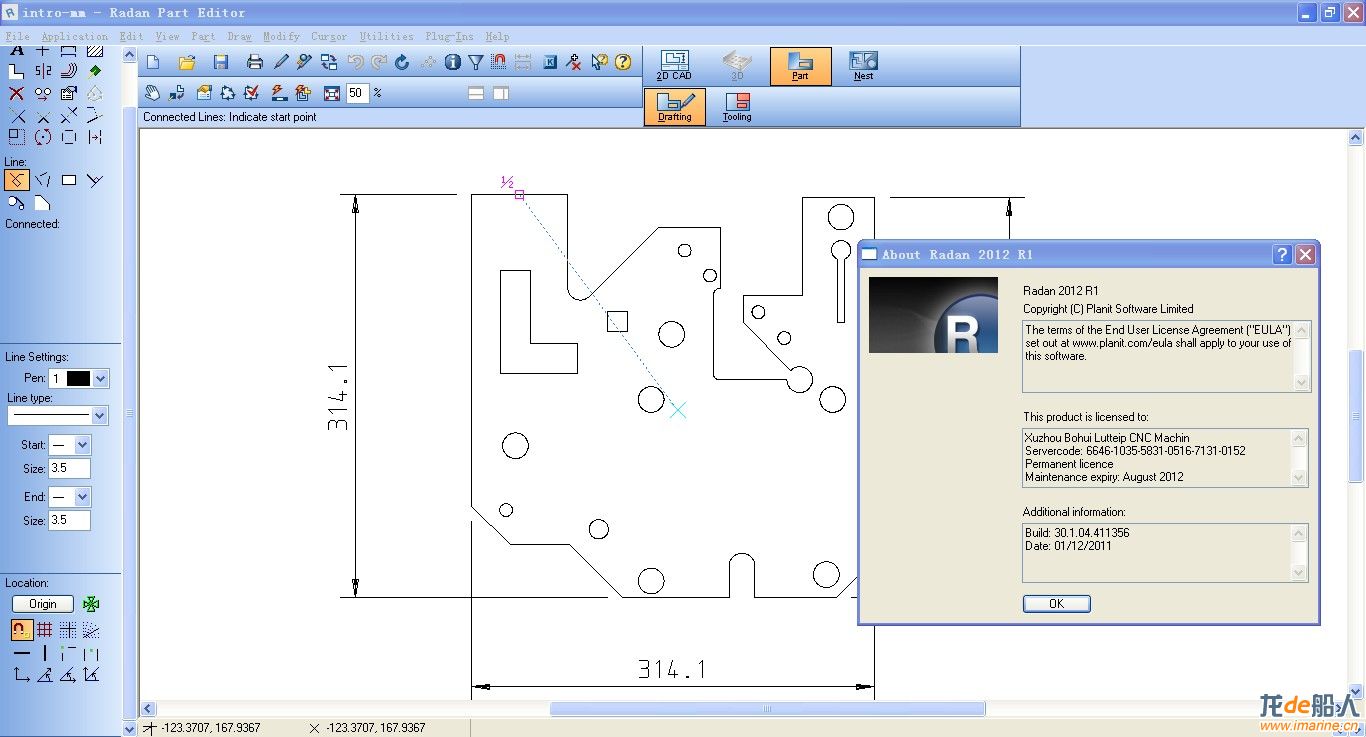Select the text 'A' tool
The height and width of the screenshot is (737, 1366).
click(x=17, y=49)
